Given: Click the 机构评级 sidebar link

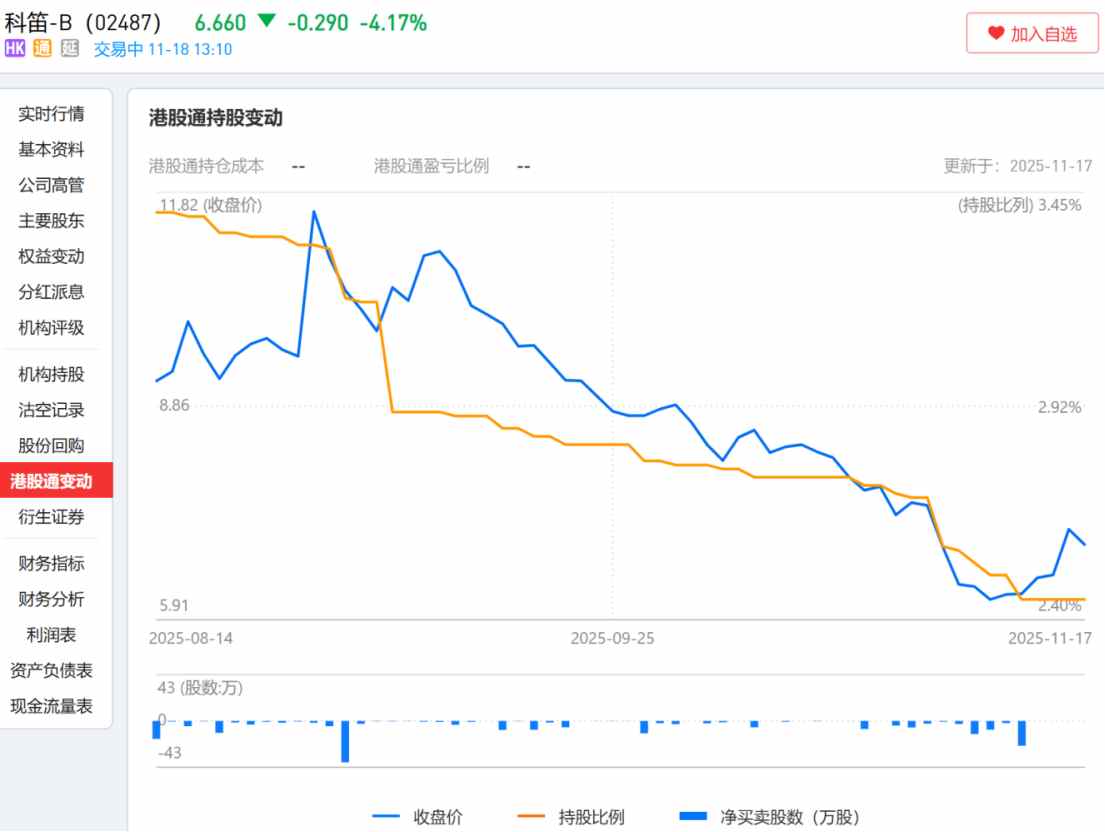Looking at the screenshot, I should (x=52, y=328).
